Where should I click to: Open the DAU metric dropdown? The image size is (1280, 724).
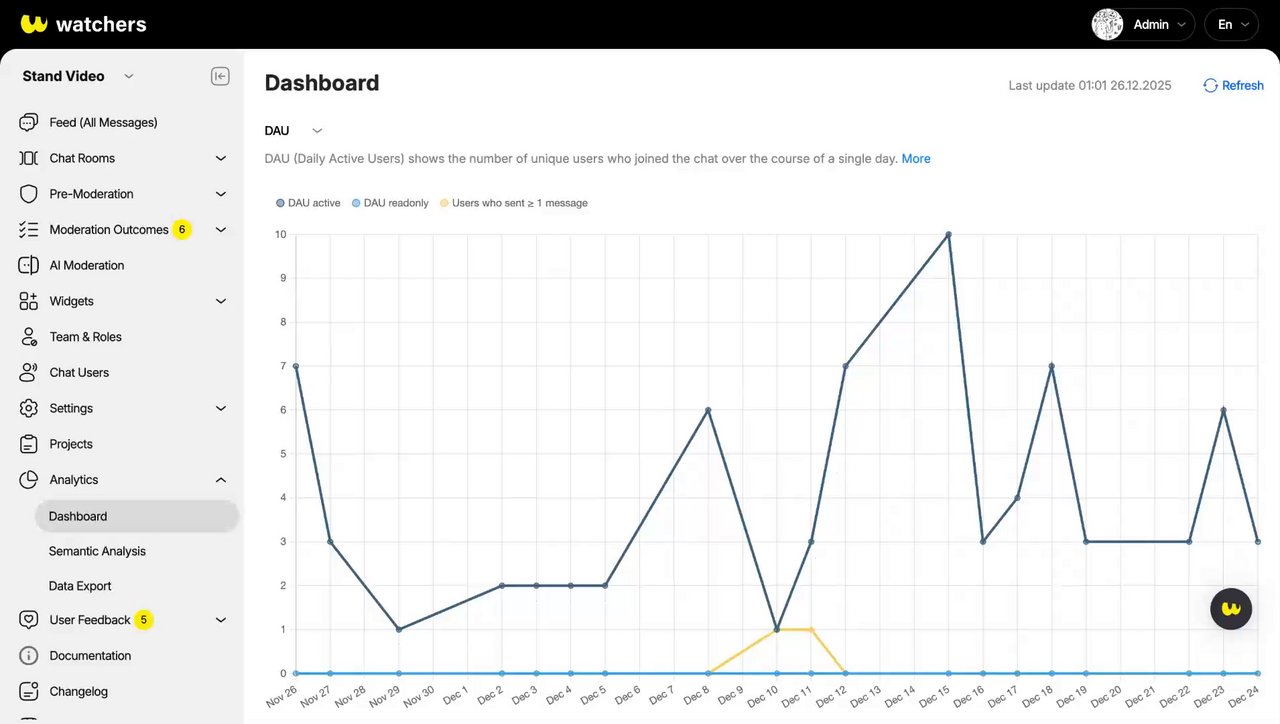[293, 131]
